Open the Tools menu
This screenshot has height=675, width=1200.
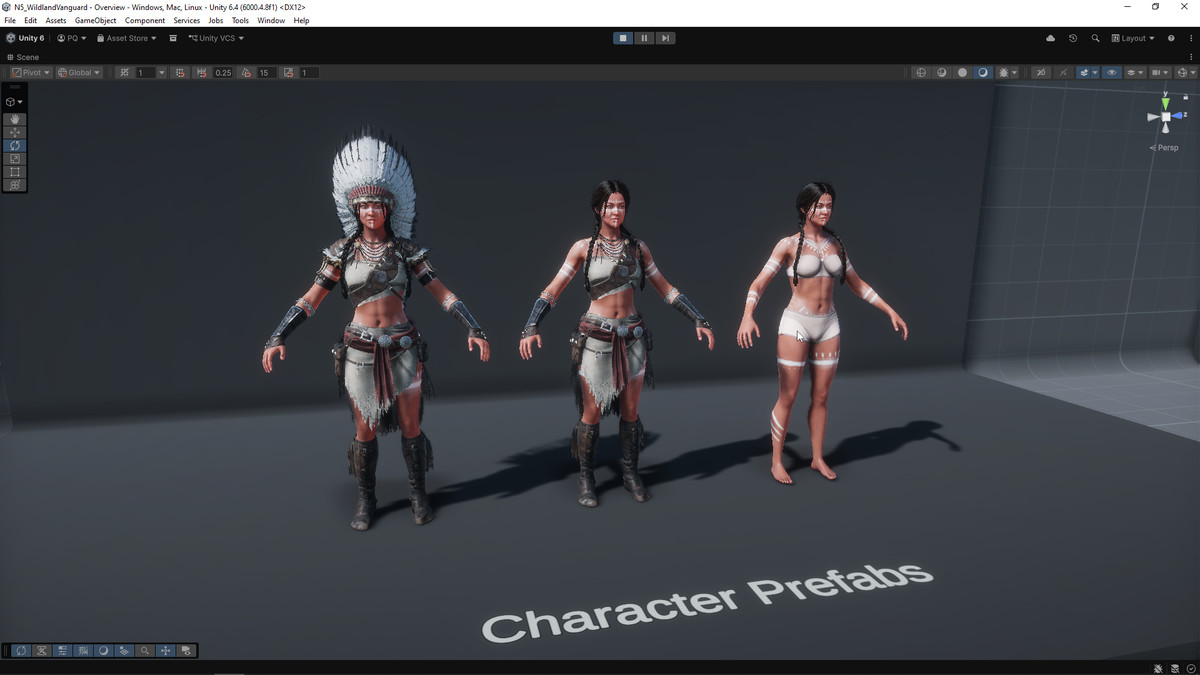click(240, 20)
